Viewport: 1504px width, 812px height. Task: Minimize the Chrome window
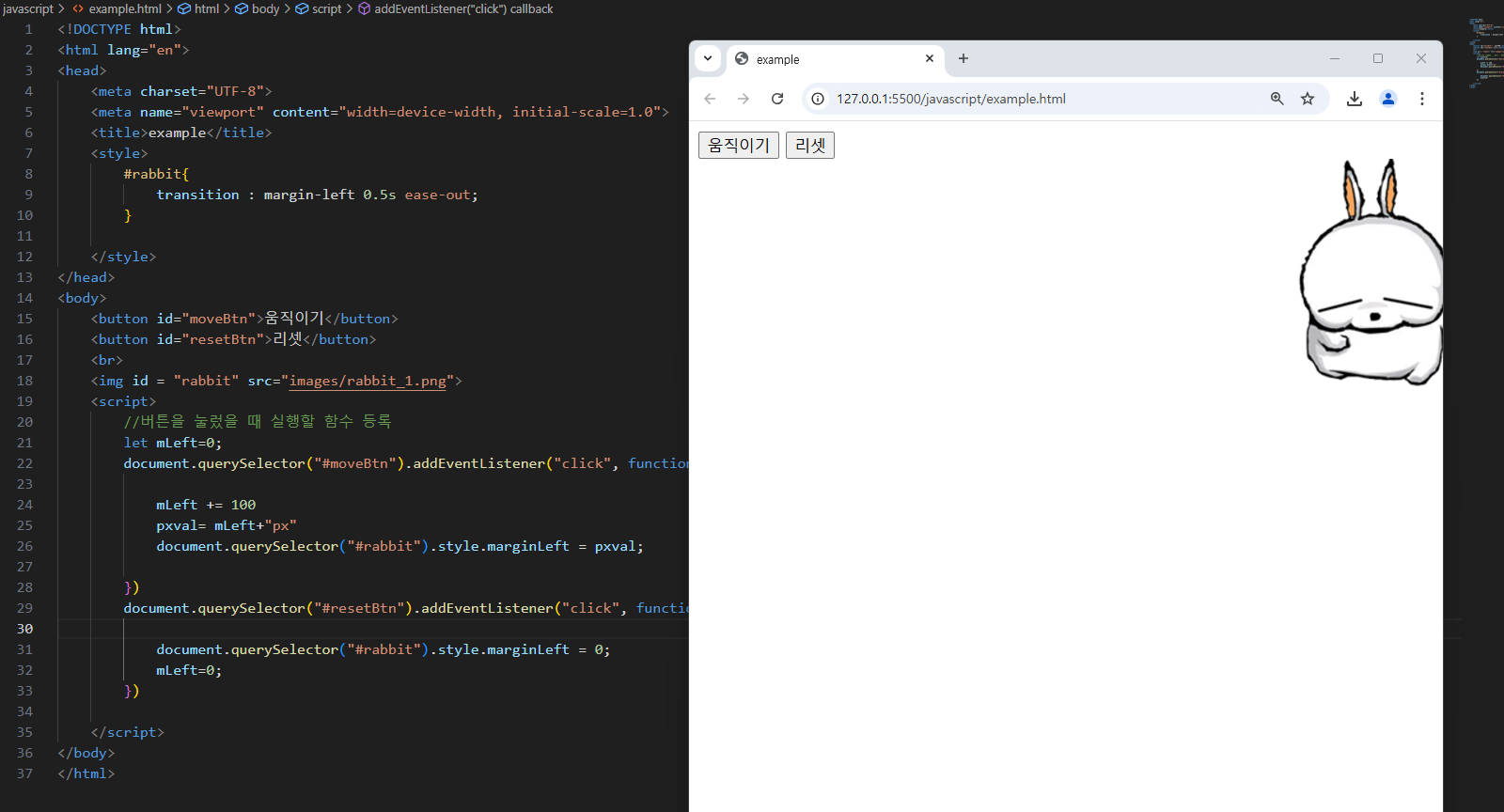point(1335,58)
